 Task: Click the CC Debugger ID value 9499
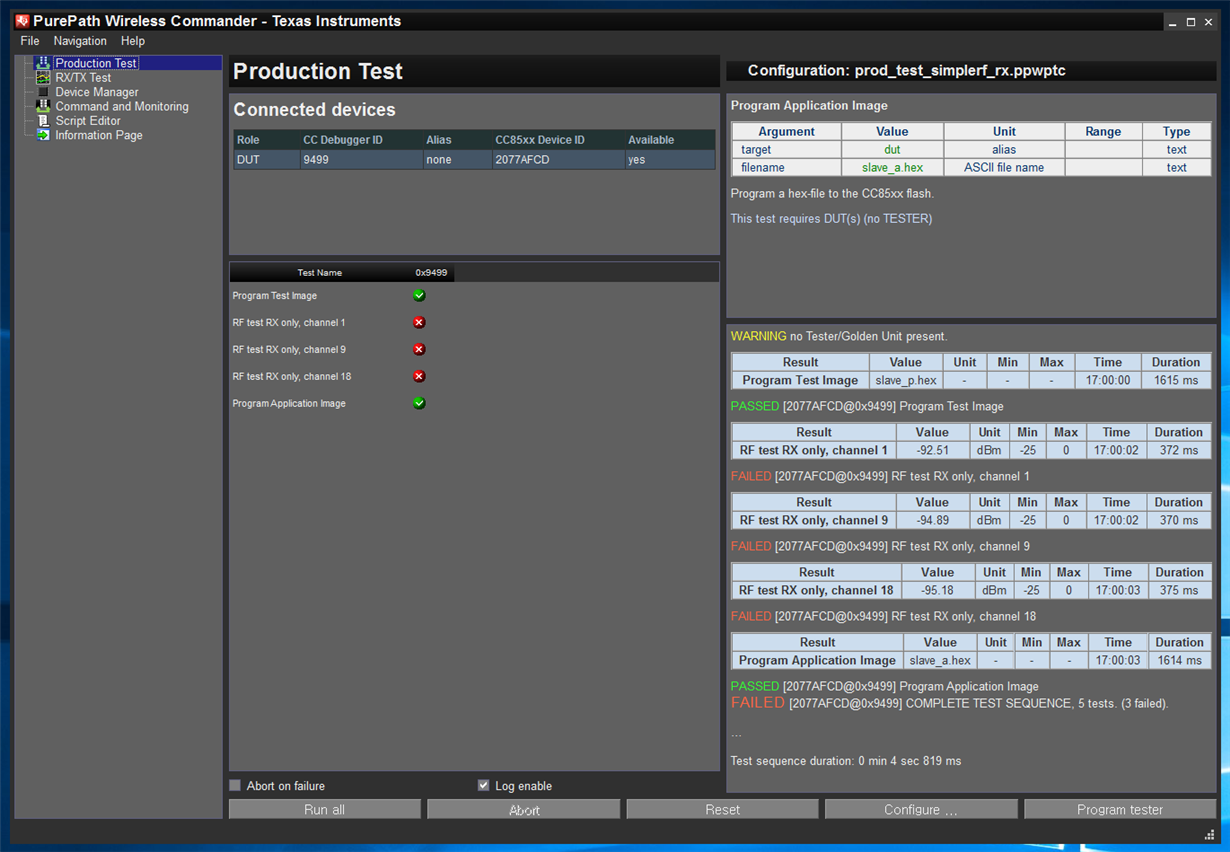click(361, 160)
